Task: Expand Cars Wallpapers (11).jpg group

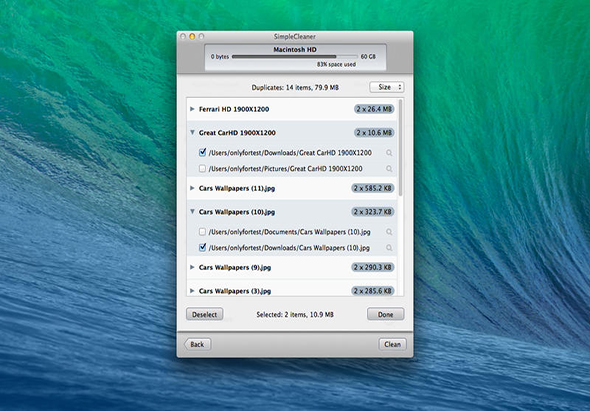Action: [192, 188]
